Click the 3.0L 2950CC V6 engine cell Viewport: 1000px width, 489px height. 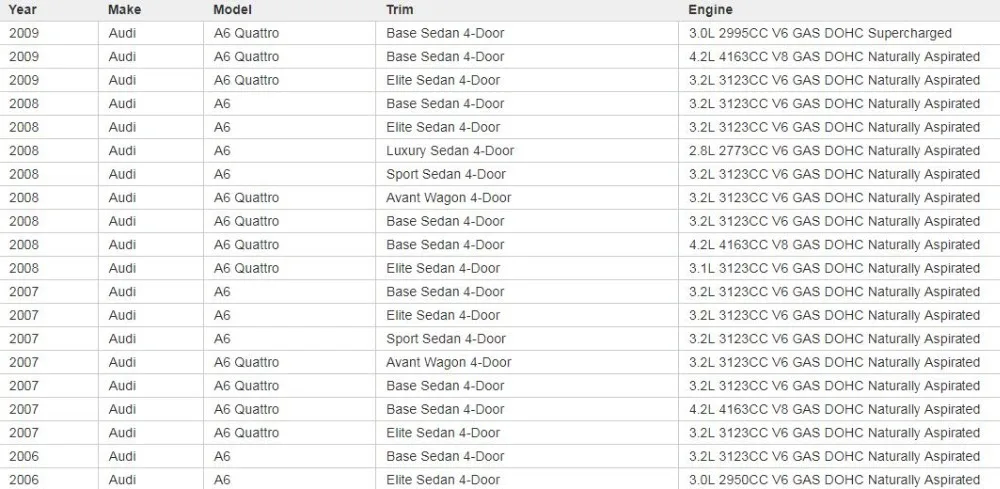pos(839,479)
